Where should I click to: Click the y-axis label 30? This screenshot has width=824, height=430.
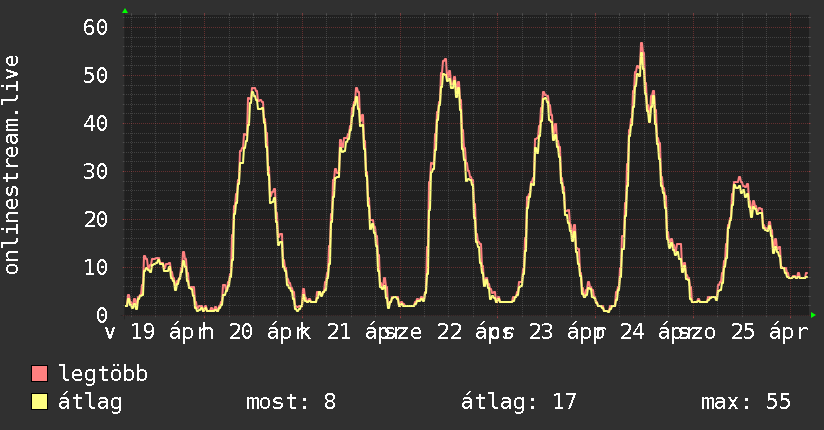click(x=96, y=171)
